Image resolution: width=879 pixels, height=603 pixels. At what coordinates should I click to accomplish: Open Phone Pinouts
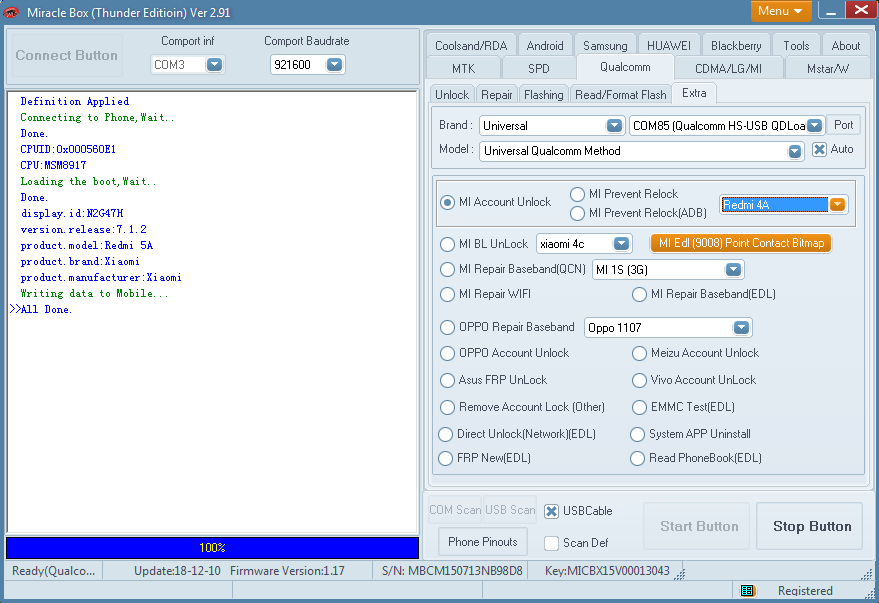pyautogui.click(x=483, y=542)
